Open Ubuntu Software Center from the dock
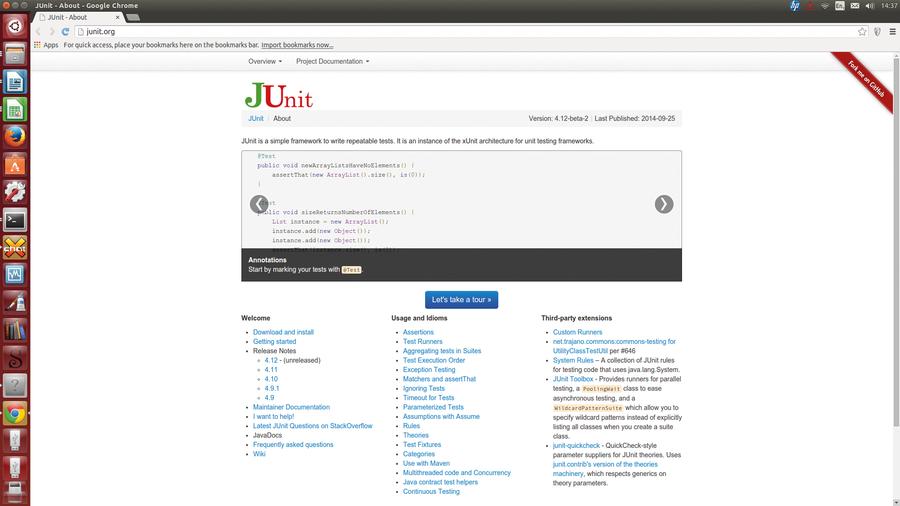The image size is (900, 506). [x=15, y=165]
